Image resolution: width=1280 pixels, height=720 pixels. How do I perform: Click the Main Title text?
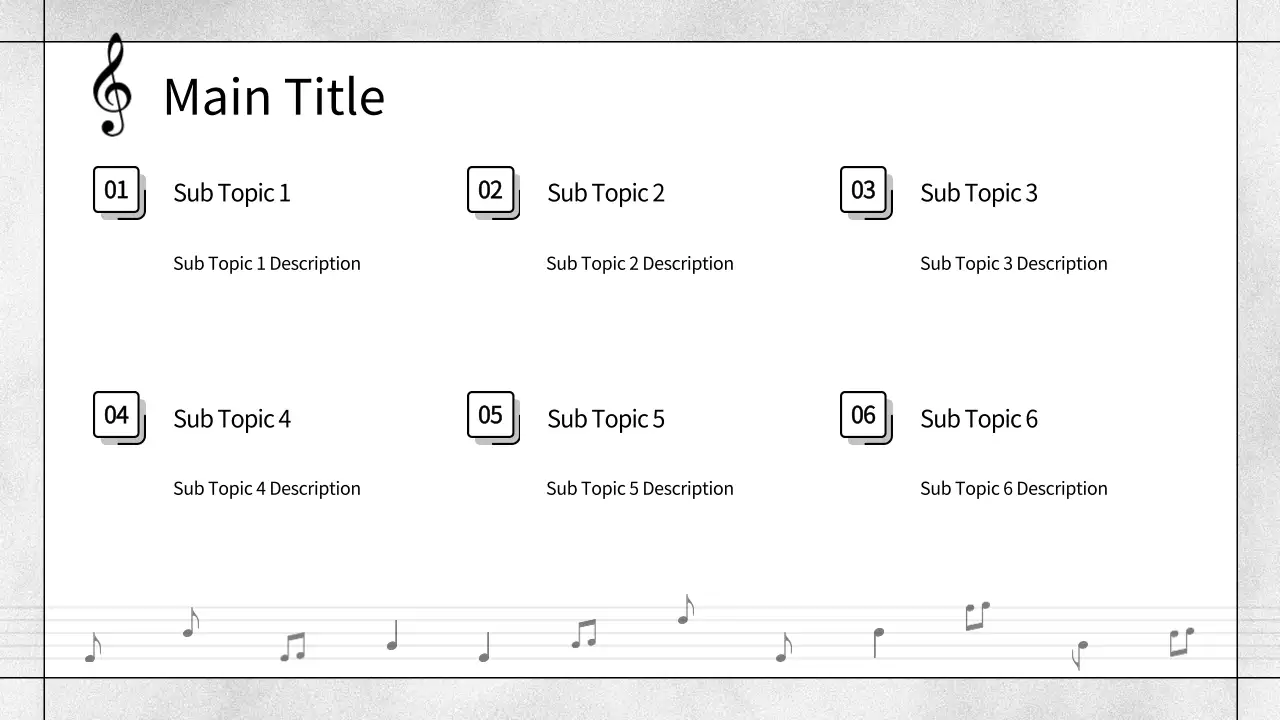point(274,97)
